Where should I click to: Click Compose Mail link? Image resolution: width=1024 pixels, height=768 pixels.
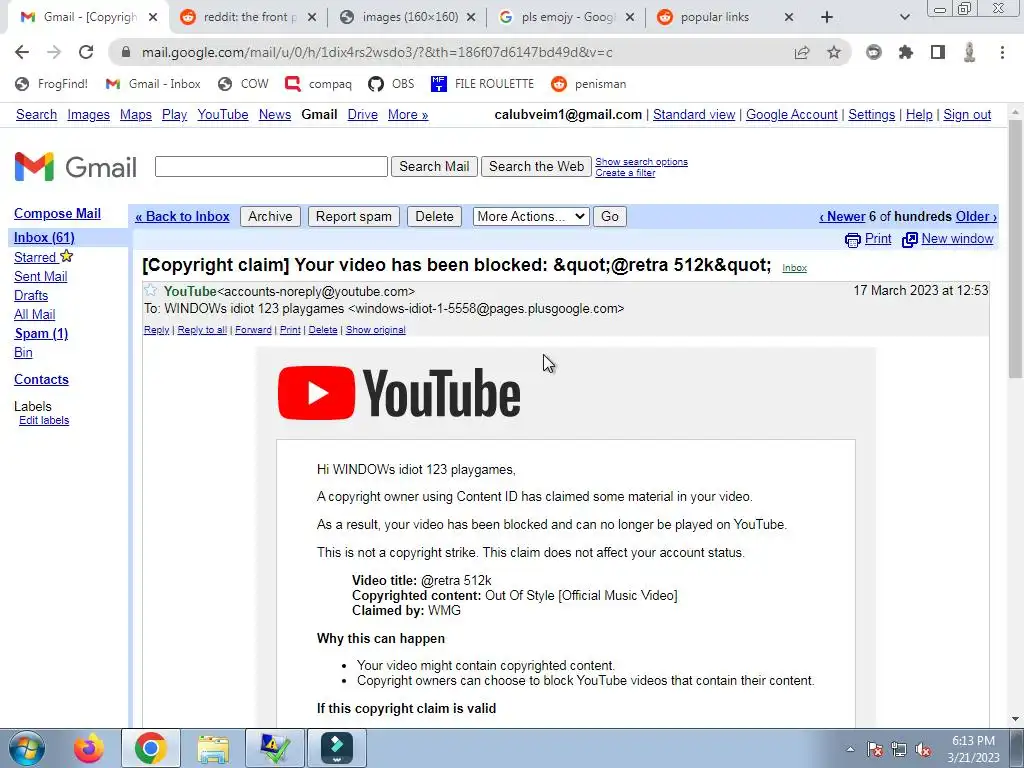pos(57,214)
